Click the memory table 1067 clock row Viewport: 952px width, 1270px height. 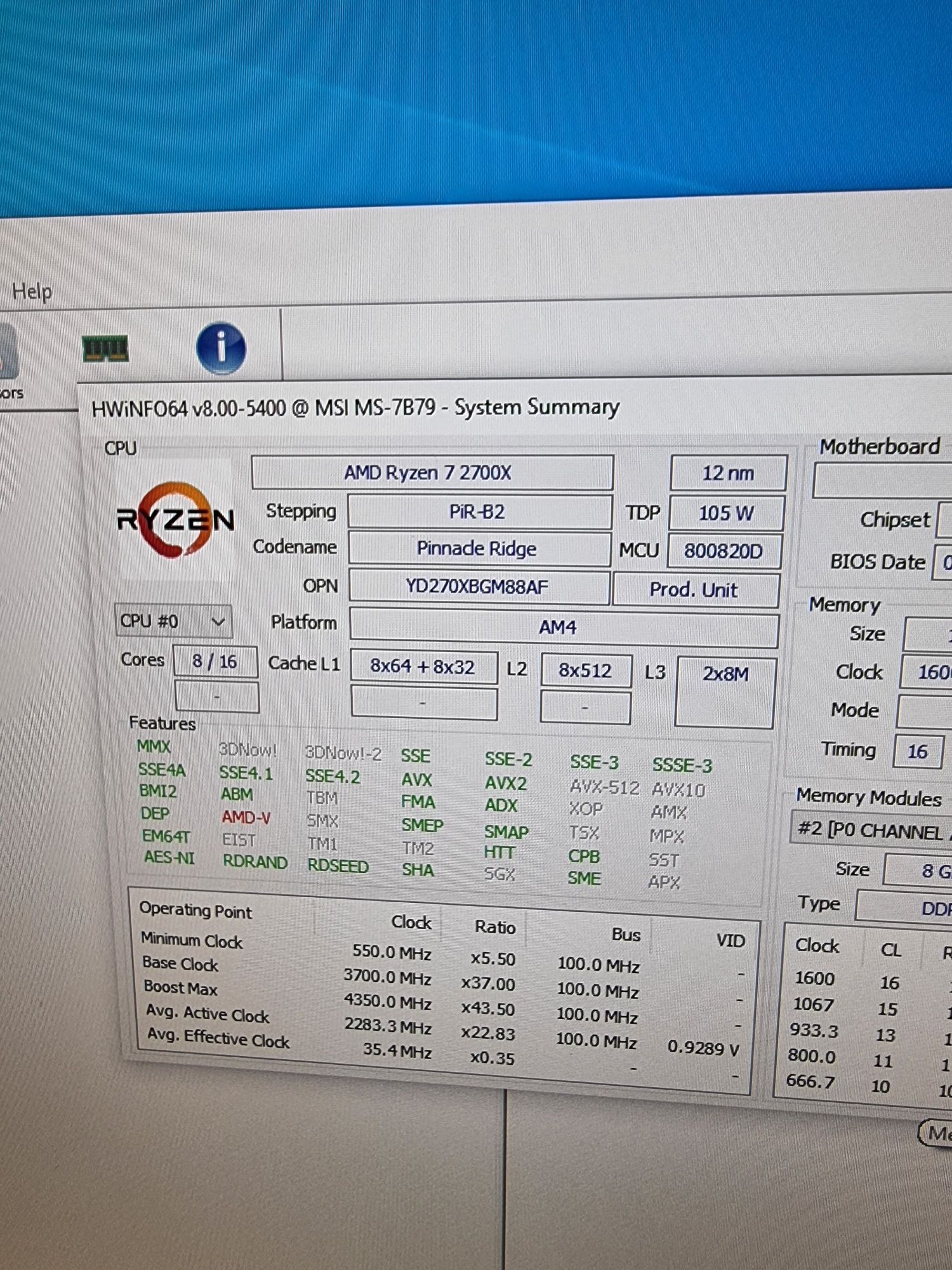click(x=813, y=1005)
